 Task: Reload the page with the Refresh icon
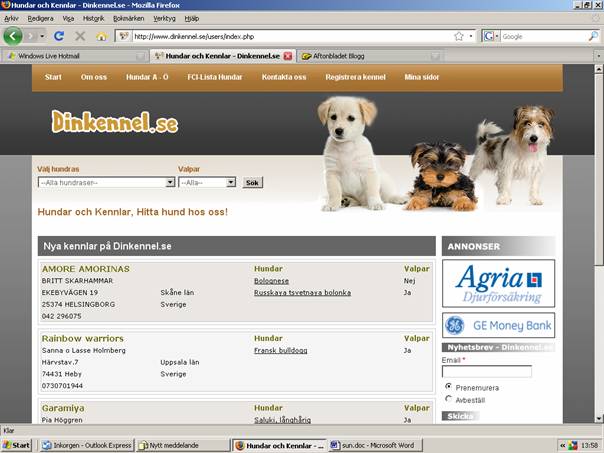click(59, 36)
